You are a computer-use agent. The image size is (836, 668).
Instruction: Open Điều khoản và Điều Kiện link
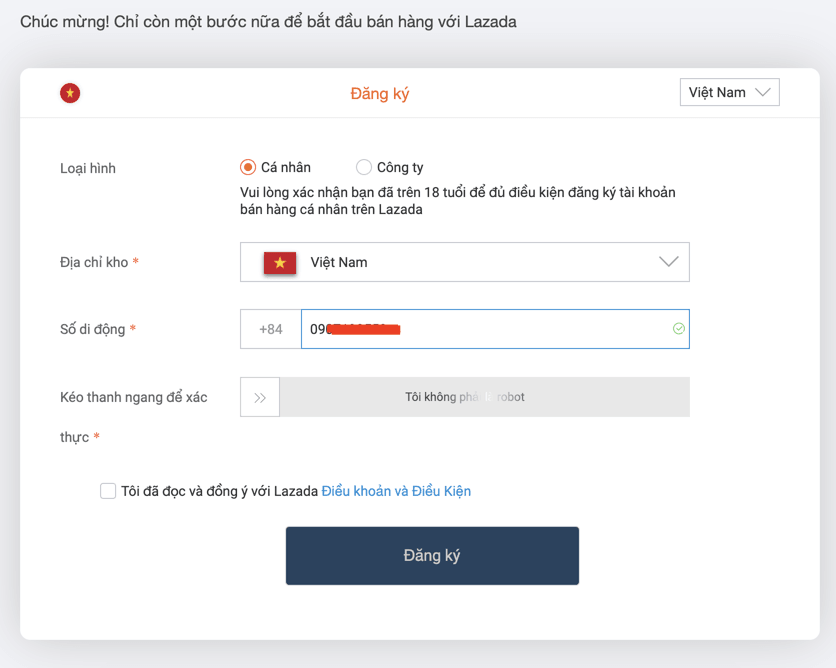point(396,491)
